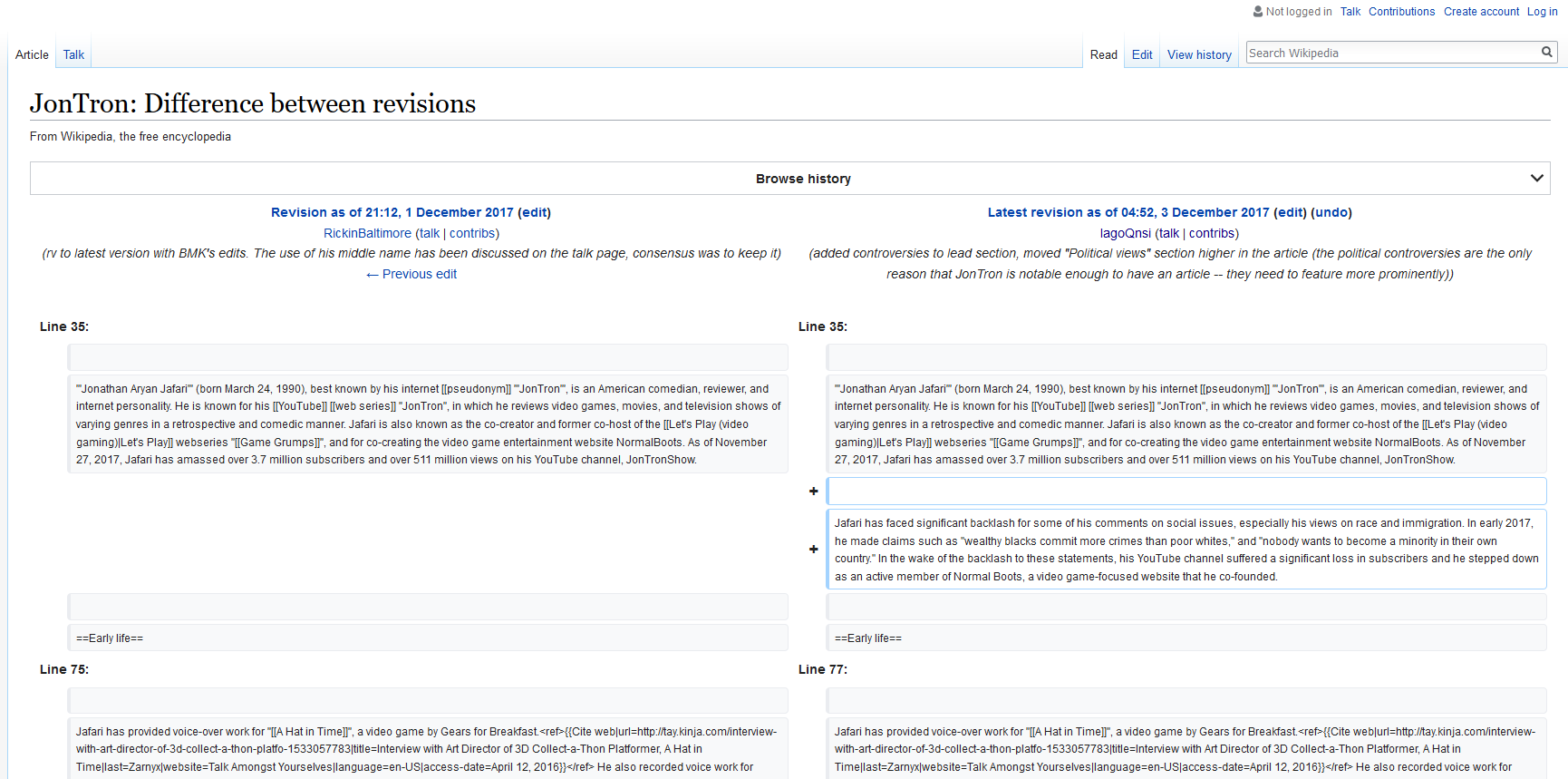The height and width of the screenshot is (779, 1568).
Task: Click the added paragraph starting 'Jafari has faced significant backlash'
Action: pos(1186,550)
